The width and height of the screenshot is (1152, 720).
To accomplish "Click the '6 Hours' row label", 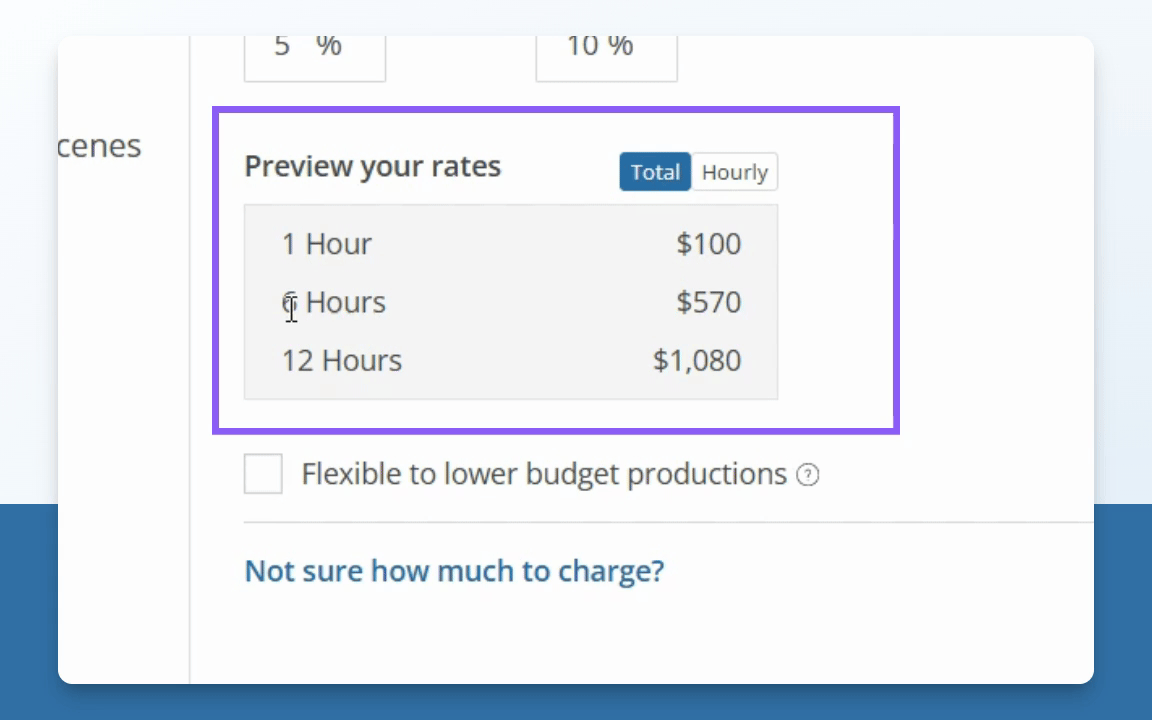I will (x=334, y=302).
